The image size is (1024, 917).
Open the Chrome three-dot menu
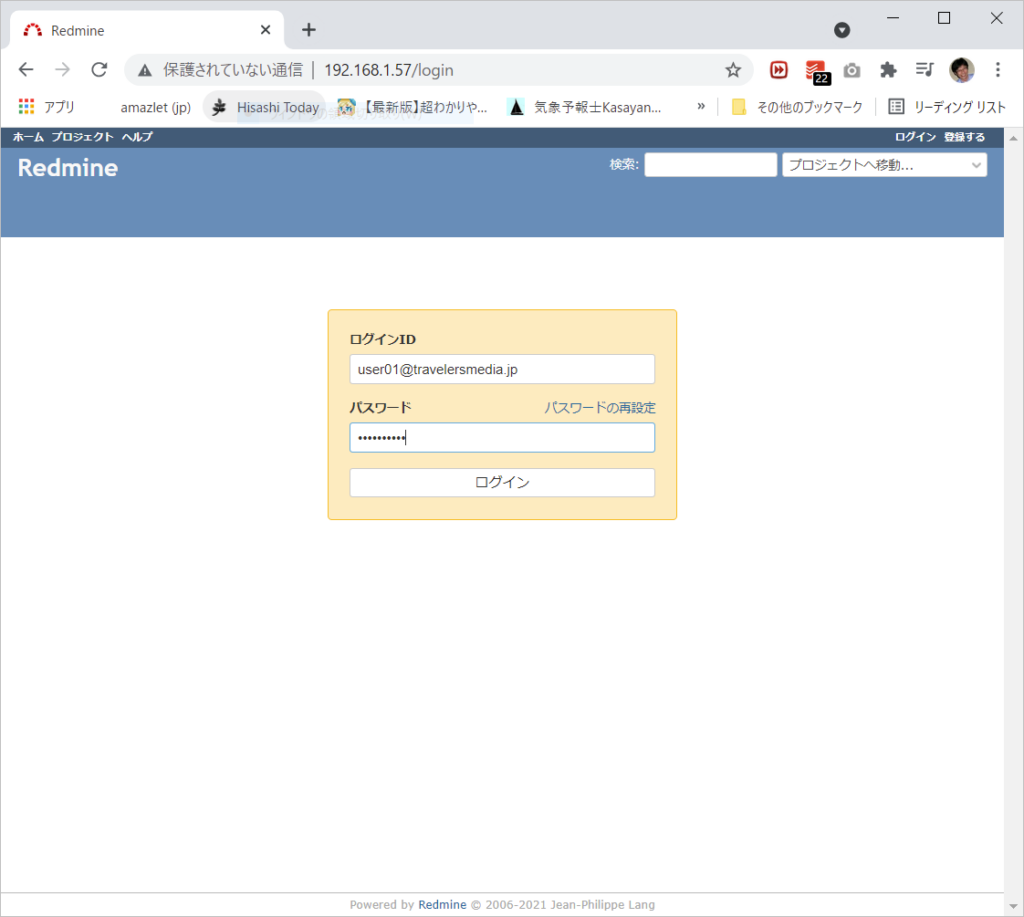(x=997, y=70)
